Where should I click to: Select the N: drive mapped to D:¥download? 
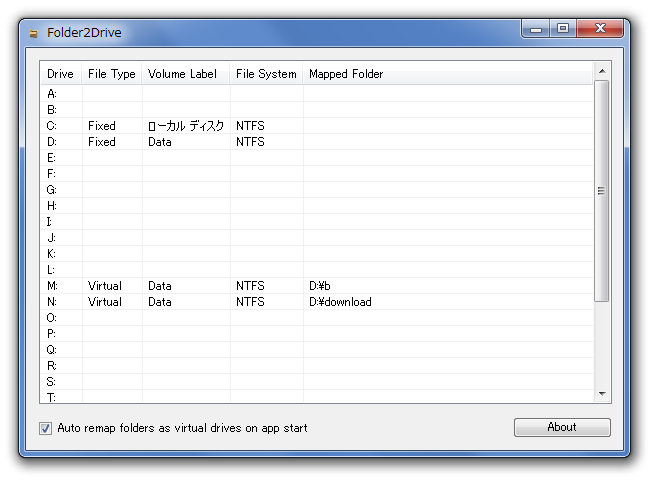pyautogui.click(x=317, y=302)
